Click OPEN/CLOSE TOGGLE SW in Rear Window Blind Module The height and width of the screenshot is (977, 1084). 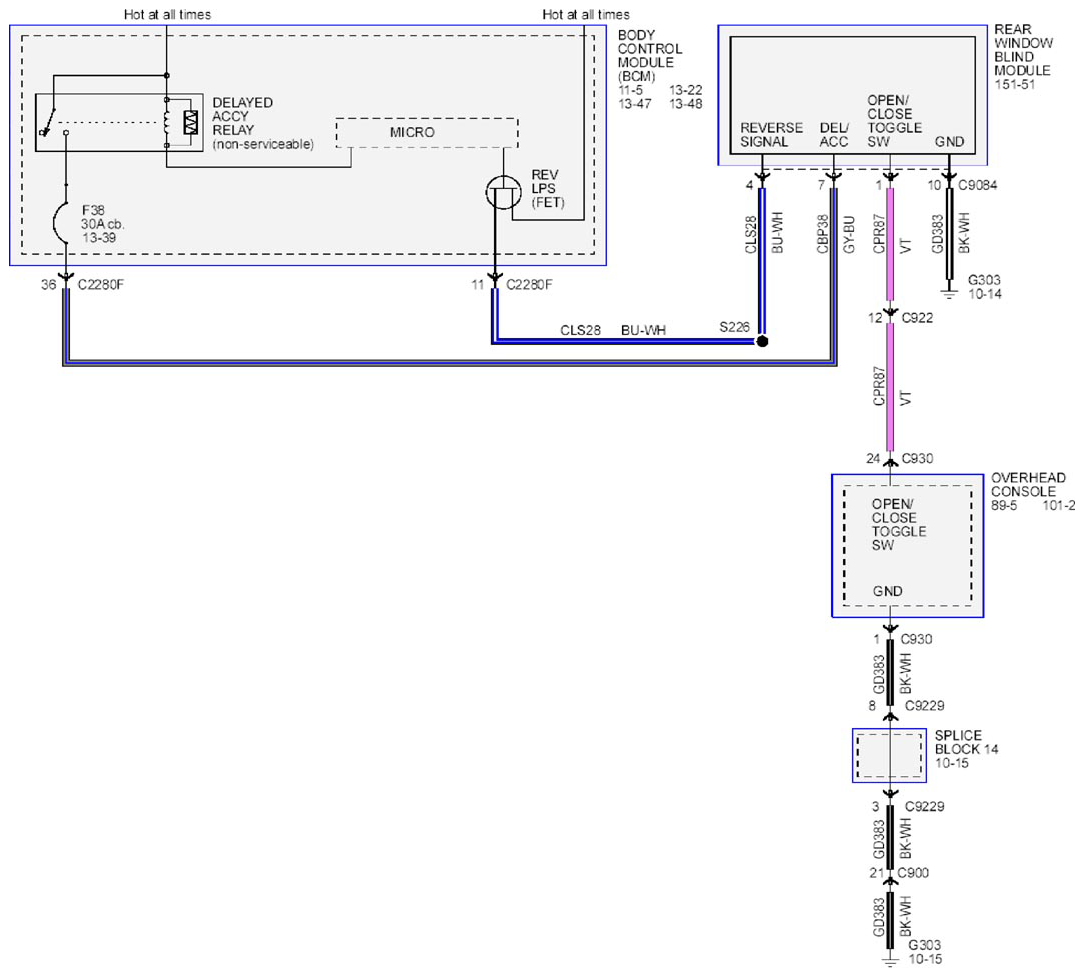[894, 121]
